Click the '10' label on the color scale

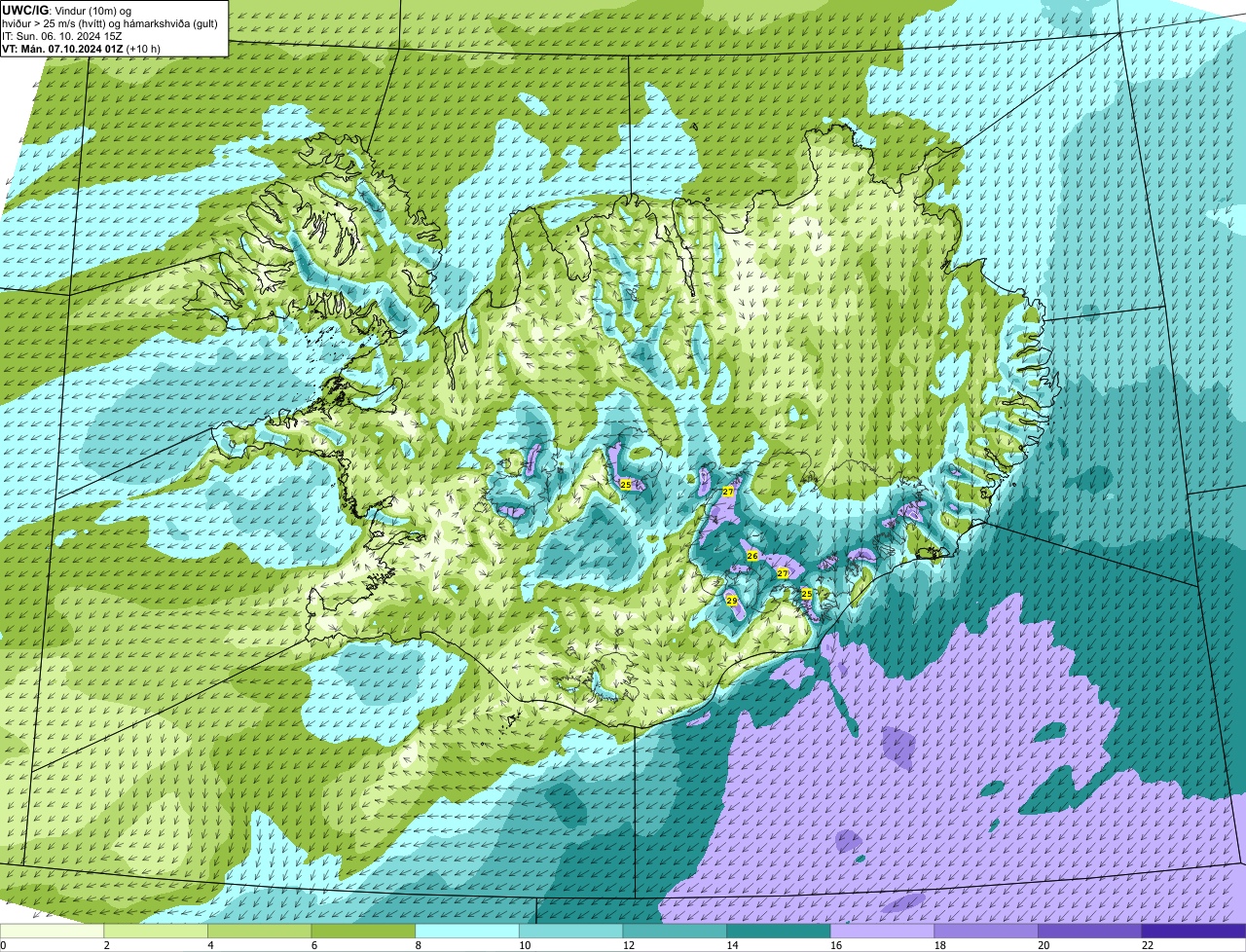click(525, 945)
